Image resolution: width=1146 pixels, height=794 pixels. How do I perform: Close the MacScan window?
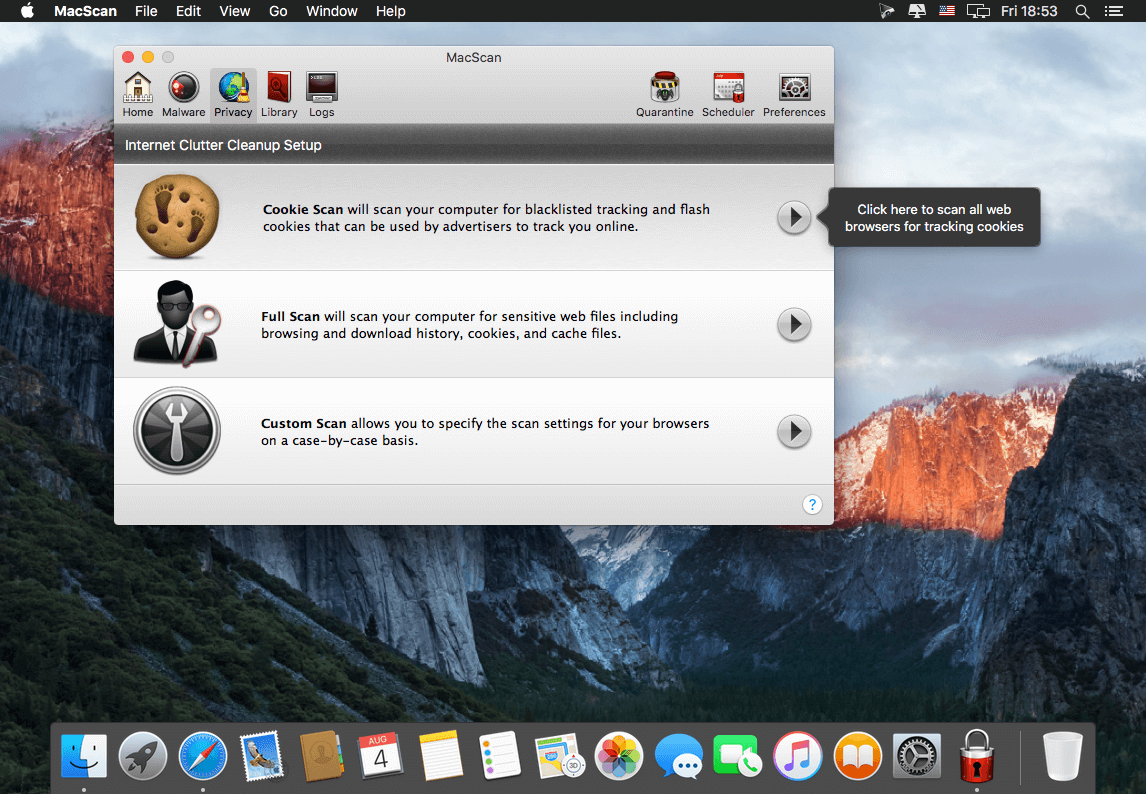[x=128, y=57]
